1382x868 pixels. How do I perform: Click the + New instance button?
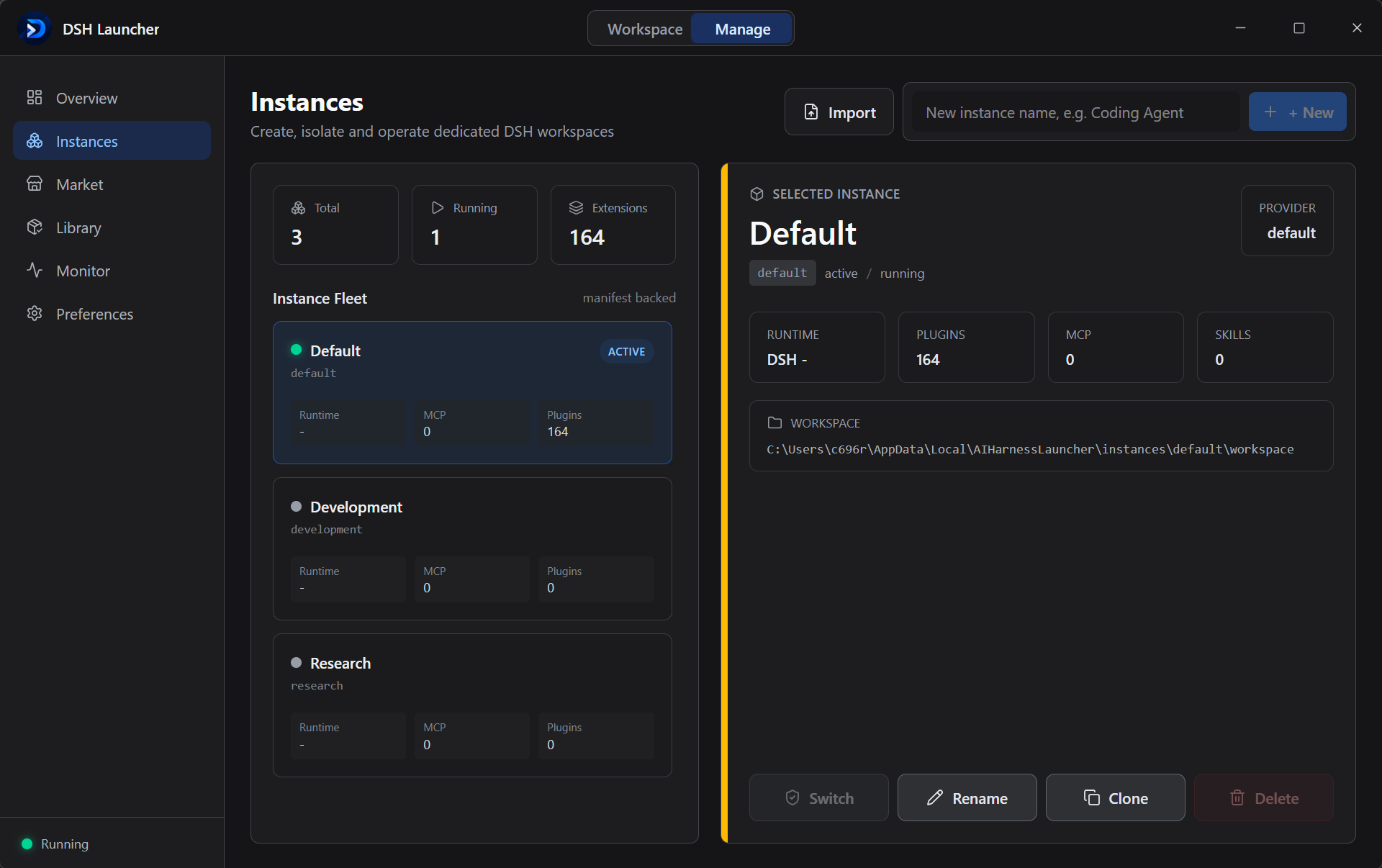[x=1297, y=112]
